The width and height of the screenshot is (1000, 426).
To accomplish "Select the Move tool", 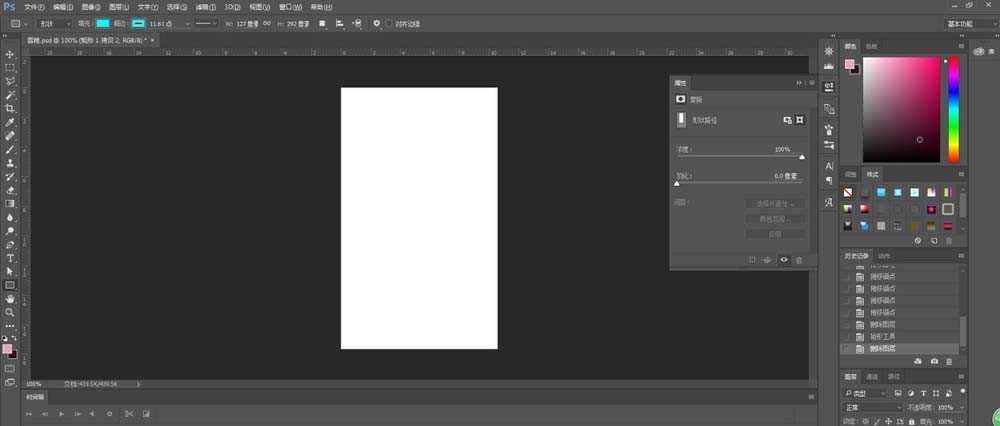I will (10, 54).
